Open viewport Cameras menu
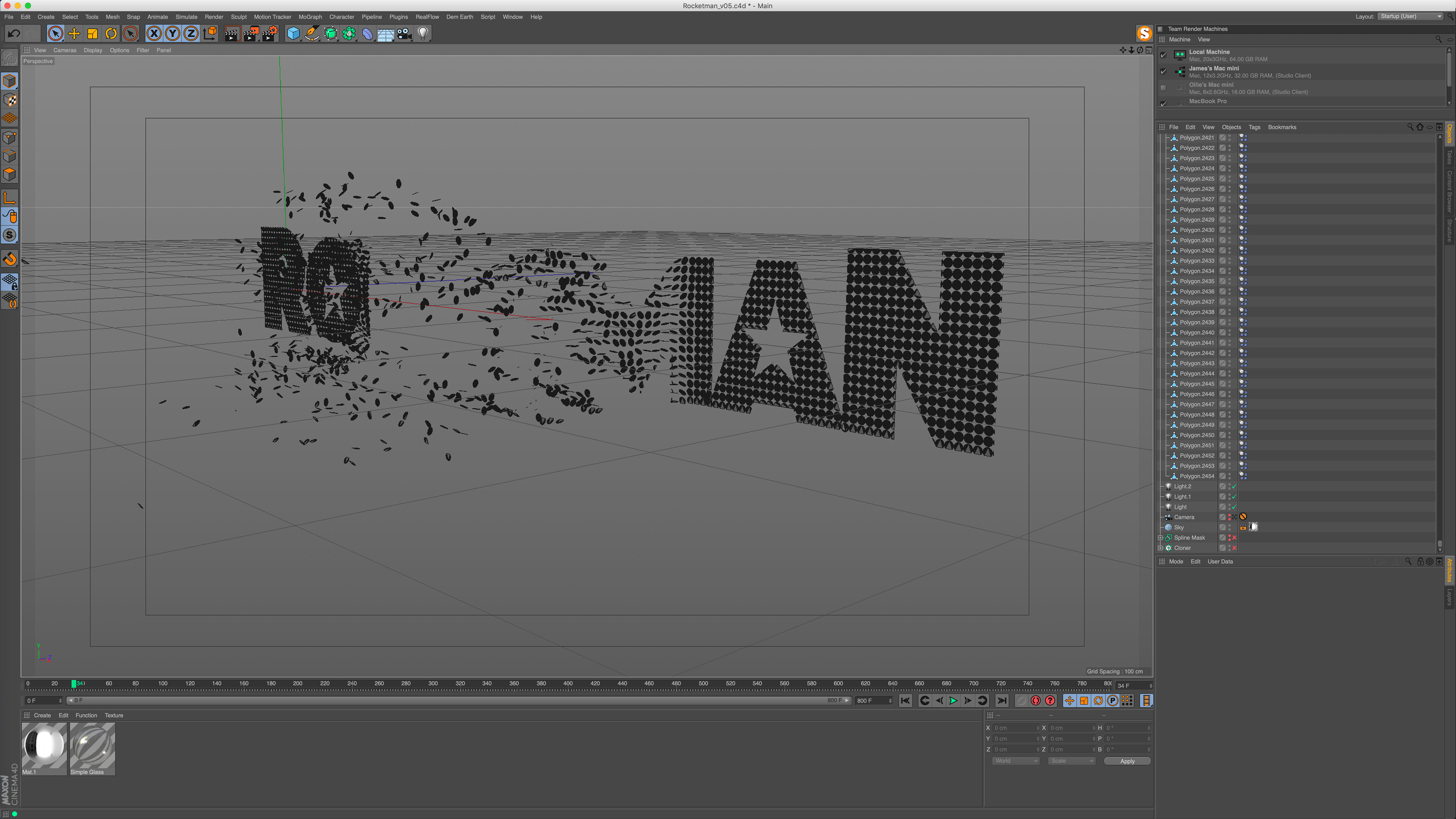This screenshot has width=1456, height=819. (x=64, y=50)
